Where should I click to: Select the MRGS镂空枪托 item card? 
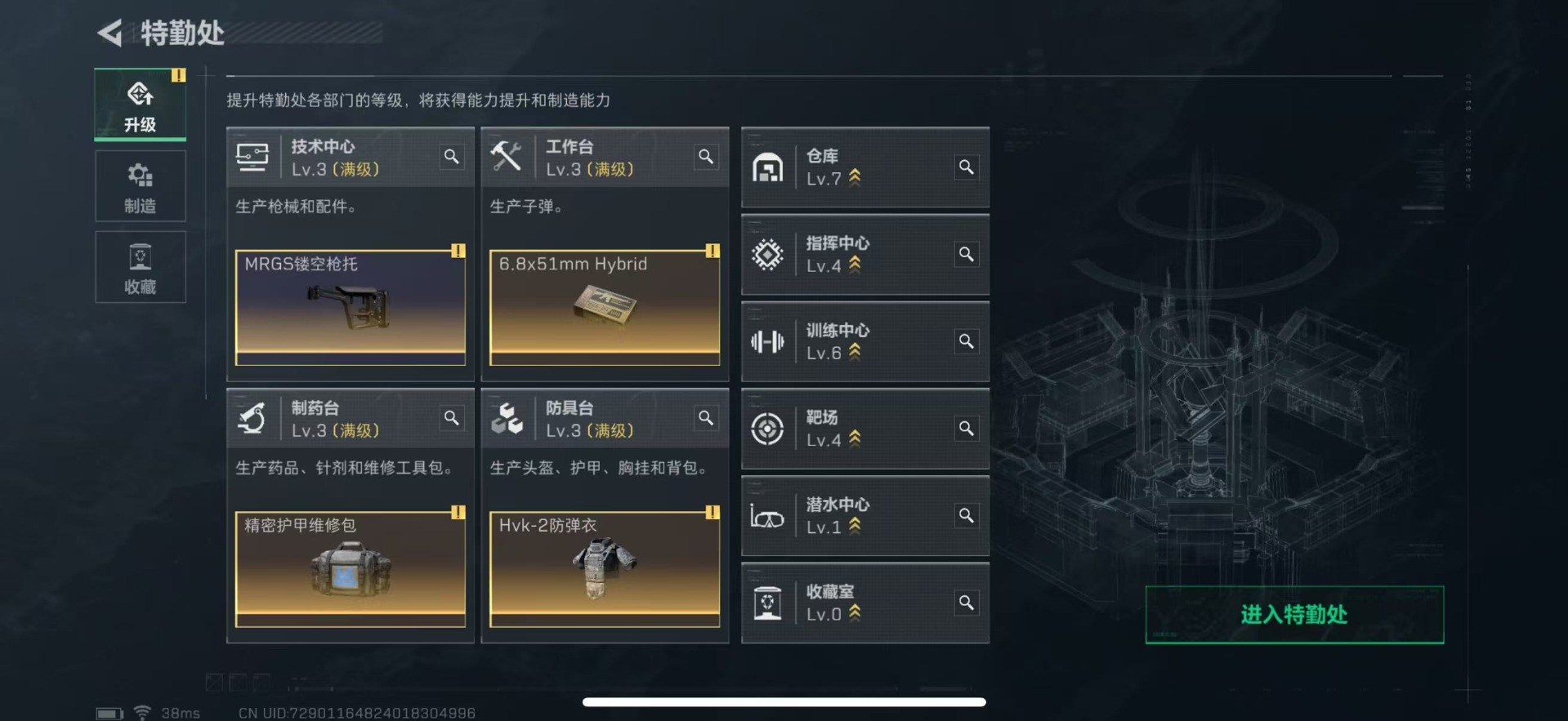click(351, 307)
